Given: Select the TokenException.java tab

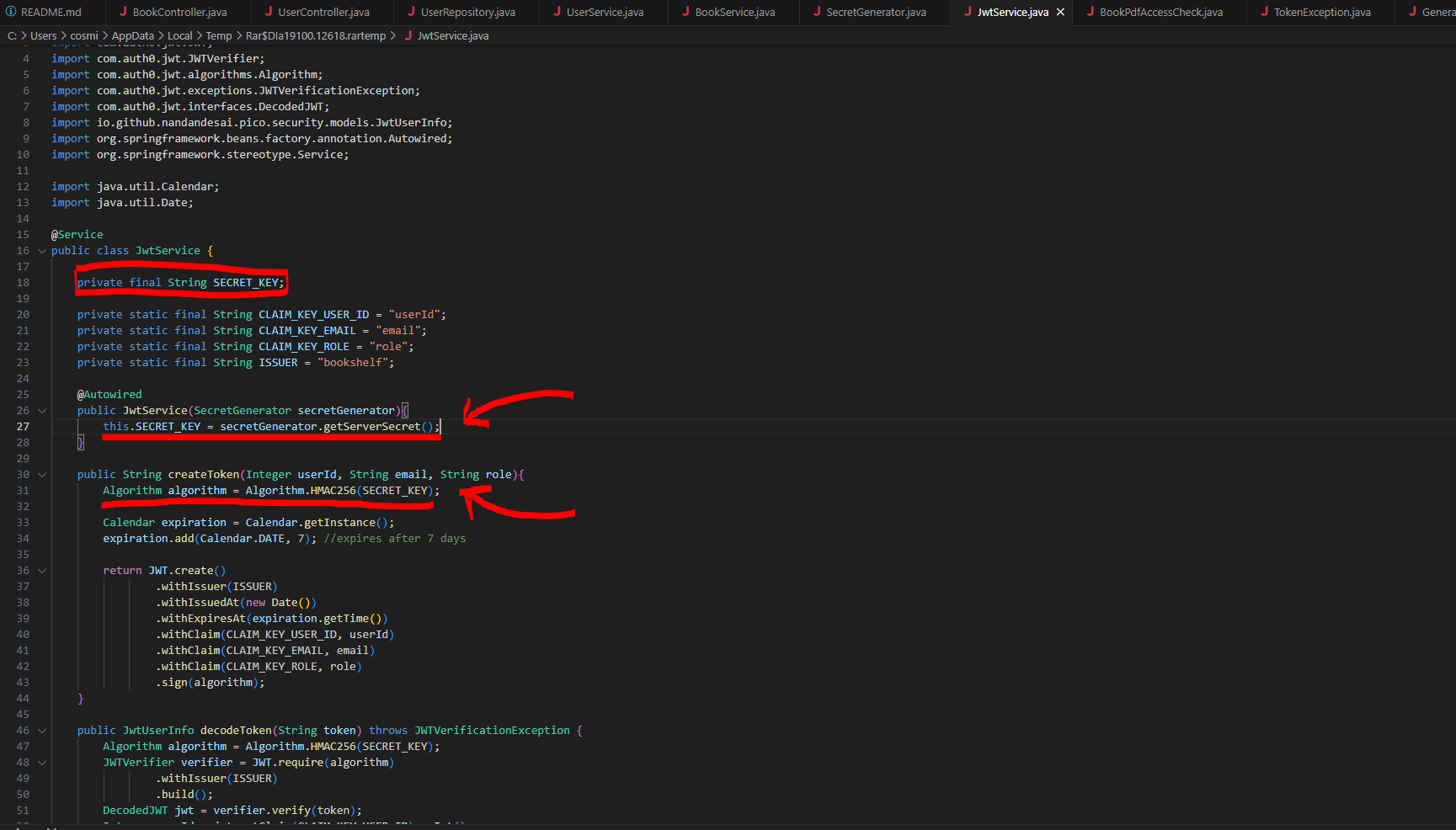Looking at the screenshot, I should 1321,12.
